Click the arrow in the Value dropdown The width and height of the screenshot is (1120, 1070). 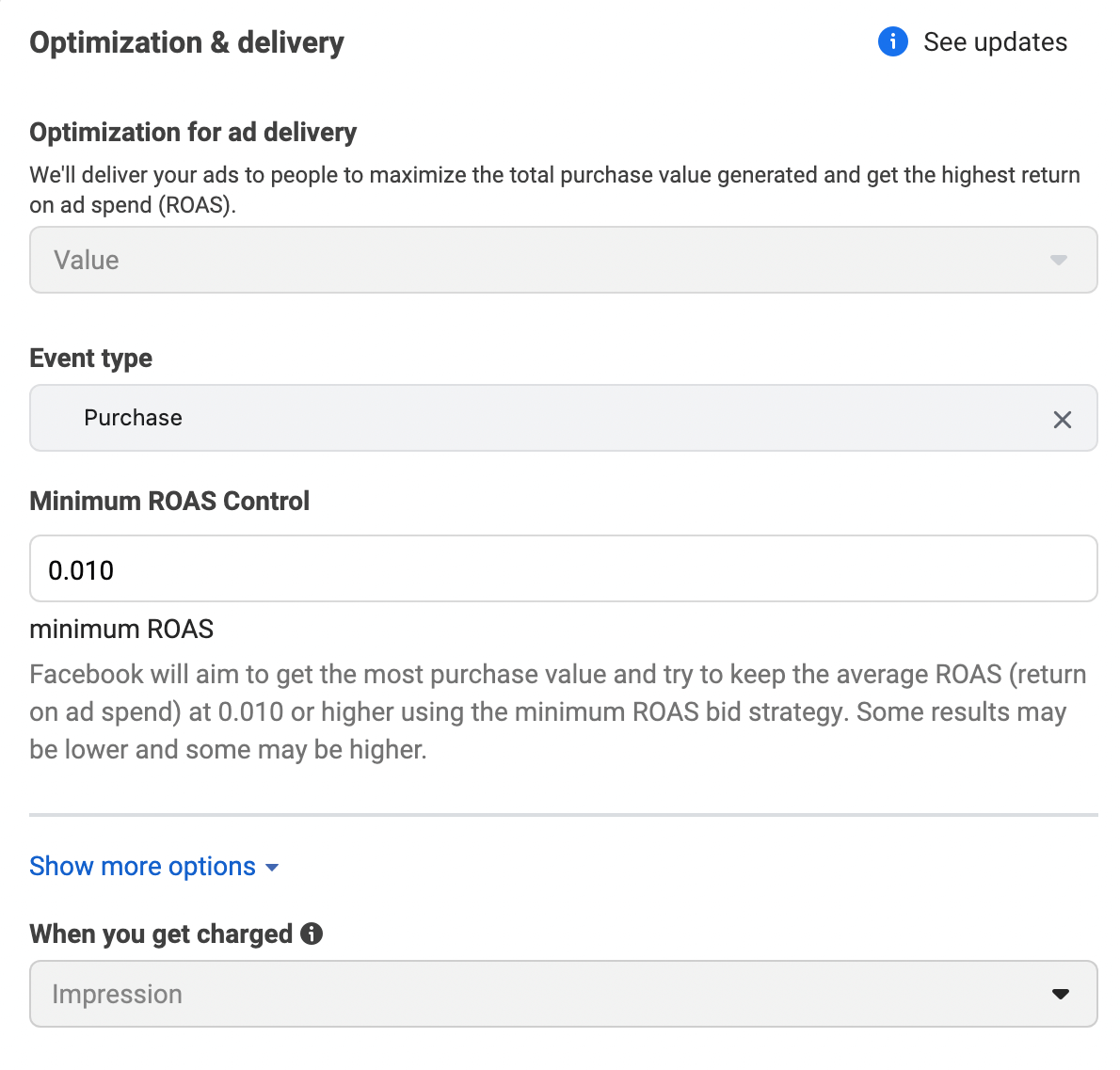[1059, 260]
